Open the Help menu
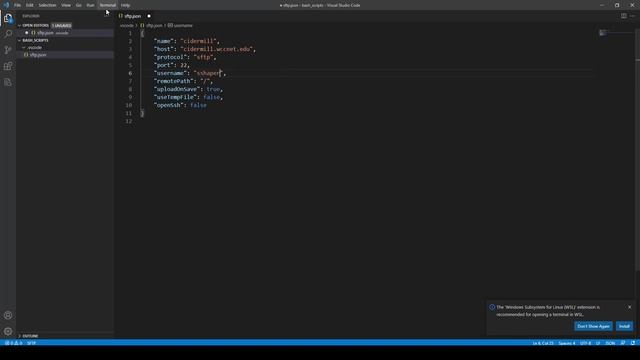This screenshot has height=360, width=640. pyautogui.click(x=125, y=5)
